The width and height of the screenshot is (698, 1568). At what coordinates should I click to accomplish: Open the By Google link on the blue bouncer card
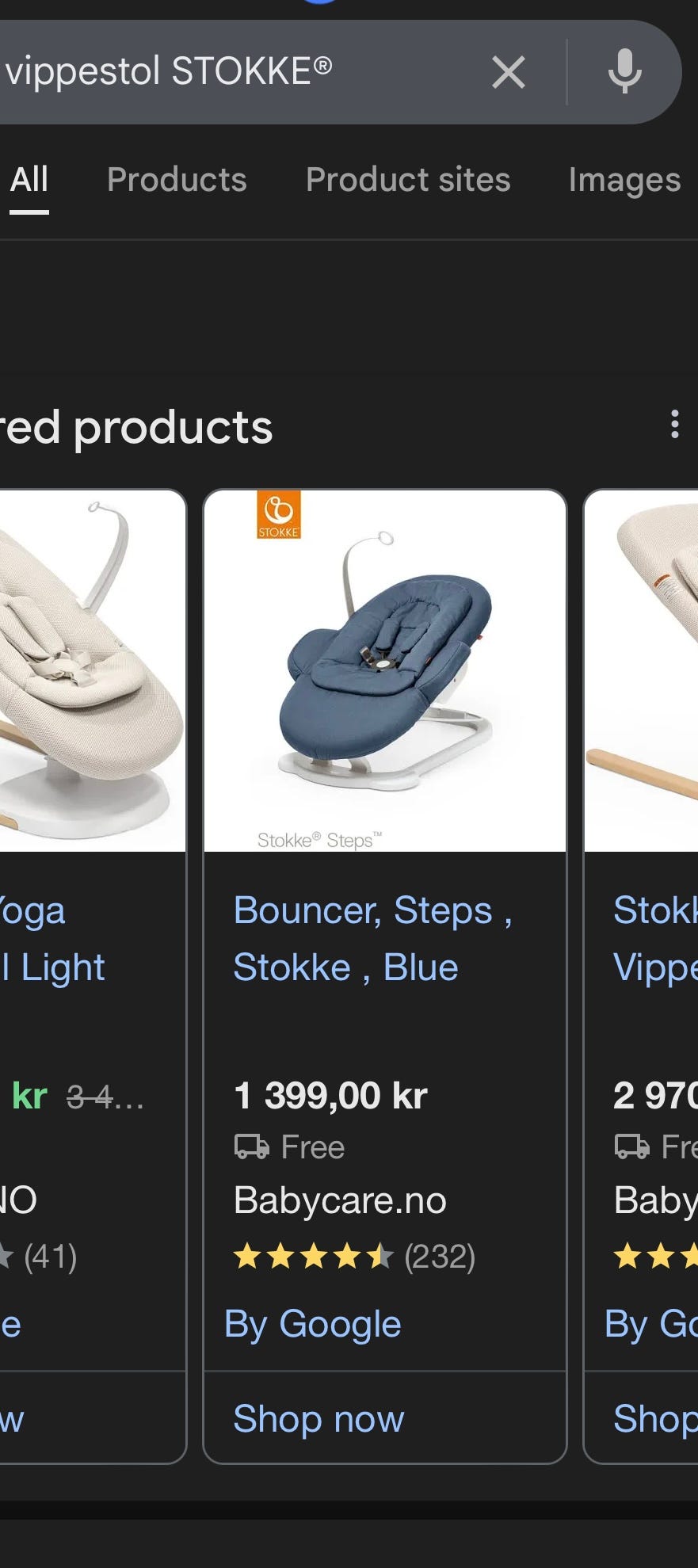click(x=312, y=1324)
